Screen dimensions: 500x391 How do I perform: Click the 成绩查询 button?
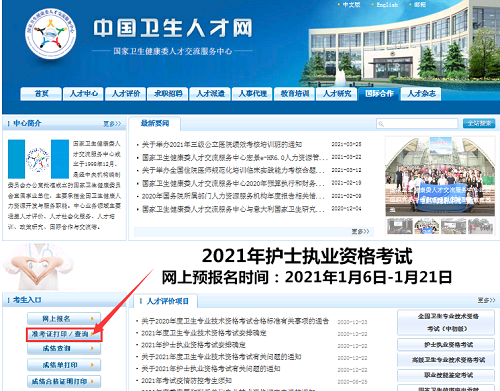64,349
